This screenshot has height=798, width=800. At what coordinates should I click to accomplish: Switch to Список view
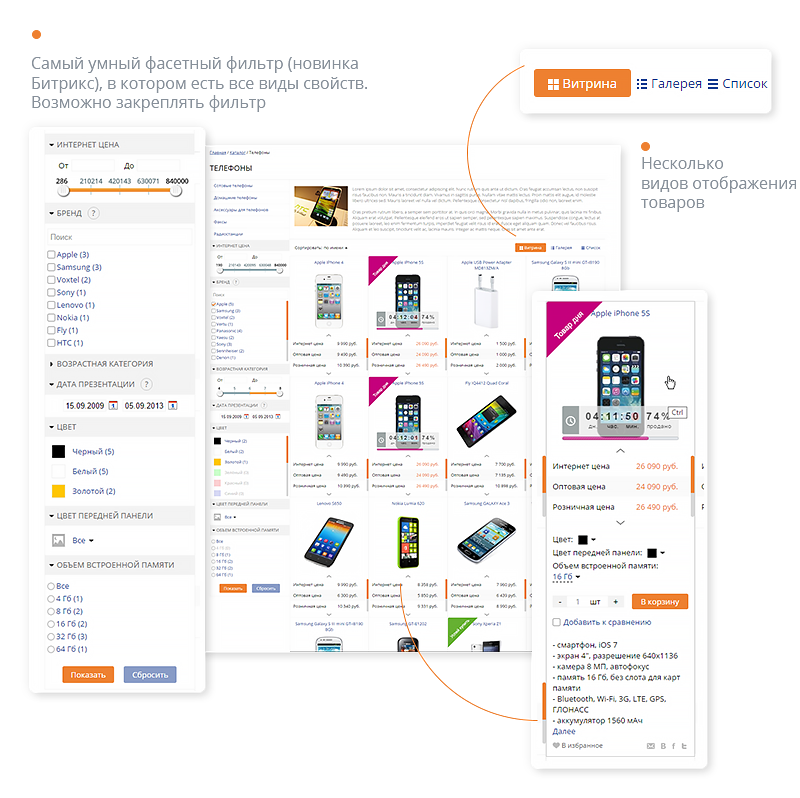[738, 84]
